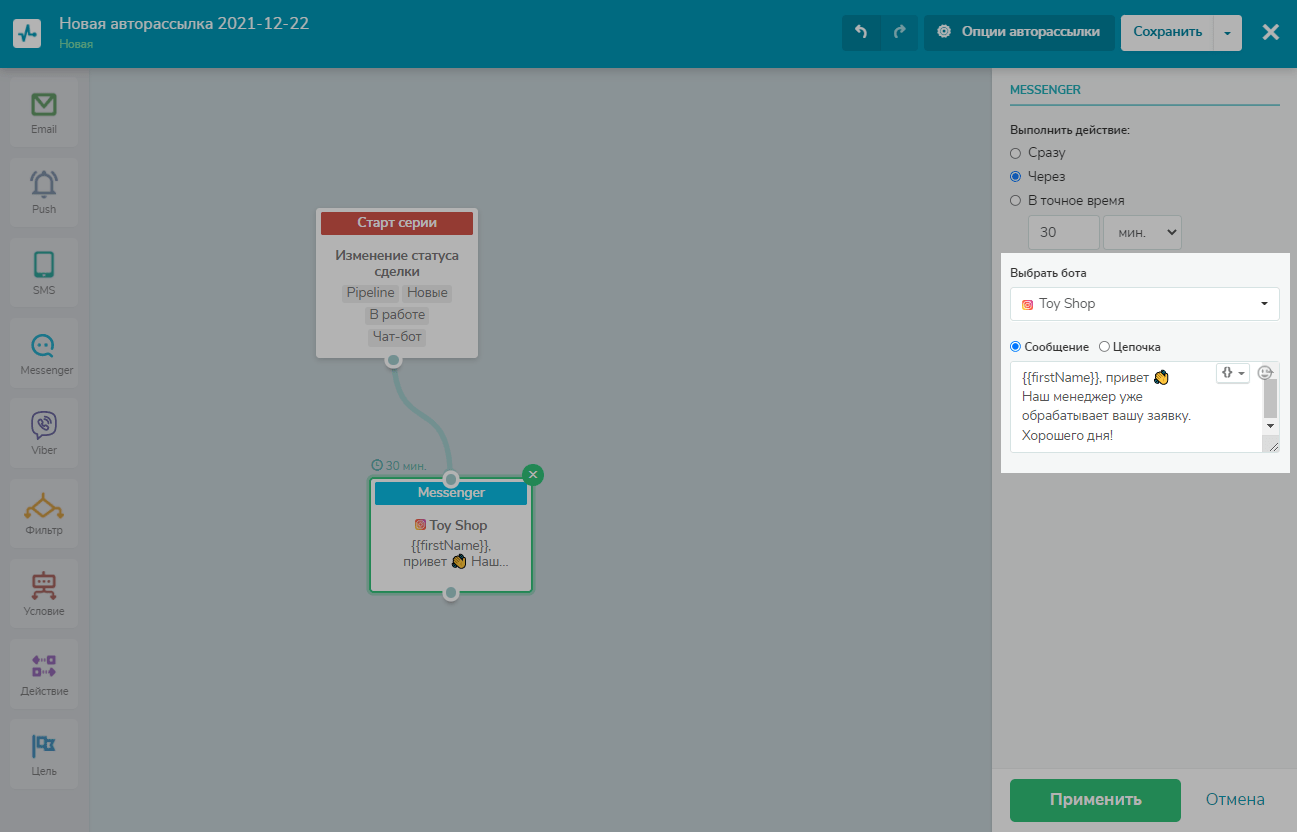Open Опции авторассылки settings
The height and width of the screenshot is (832, 1297).
point(1019,32)
